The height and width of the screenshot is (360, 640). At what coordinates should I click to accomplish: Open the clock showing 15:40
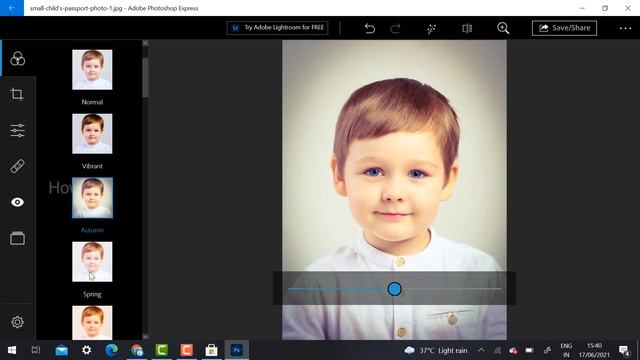point(594,350)
